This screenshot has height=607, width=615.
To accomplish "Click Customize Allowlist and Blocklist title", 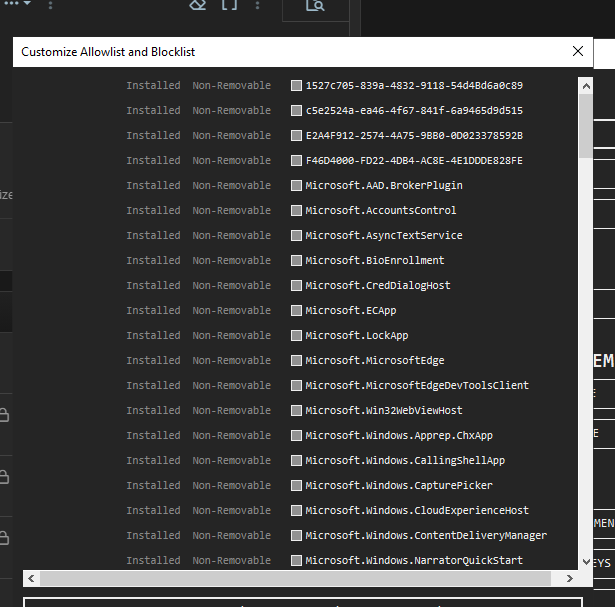I will coord(108,52).
